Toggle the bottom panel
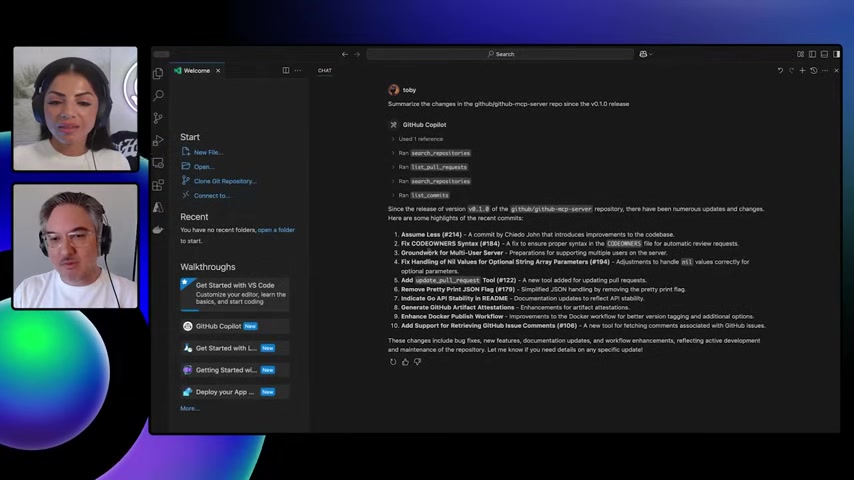This screenshot has height=480, width=854. (824, 54)
